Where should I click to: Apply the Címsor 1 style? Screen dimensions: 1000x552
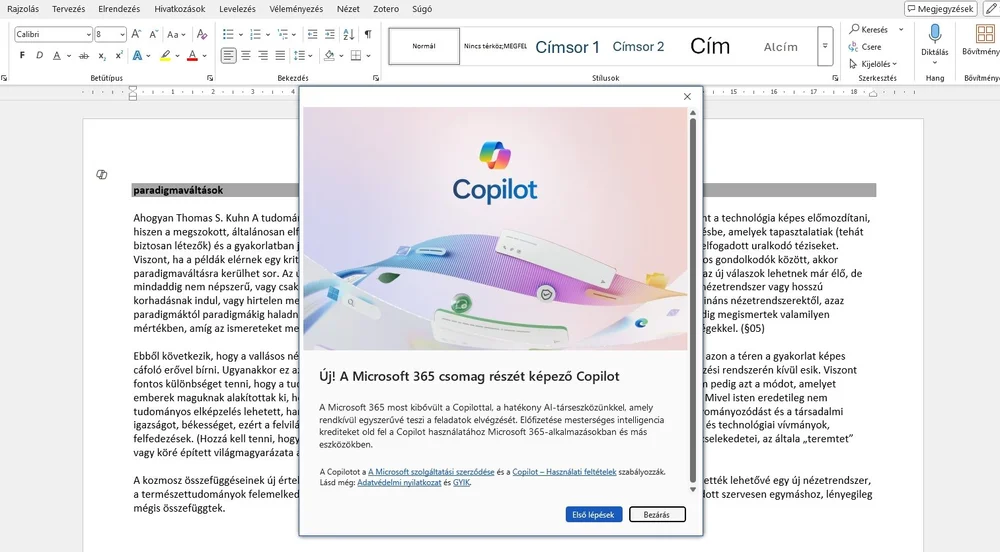[567, 47]
